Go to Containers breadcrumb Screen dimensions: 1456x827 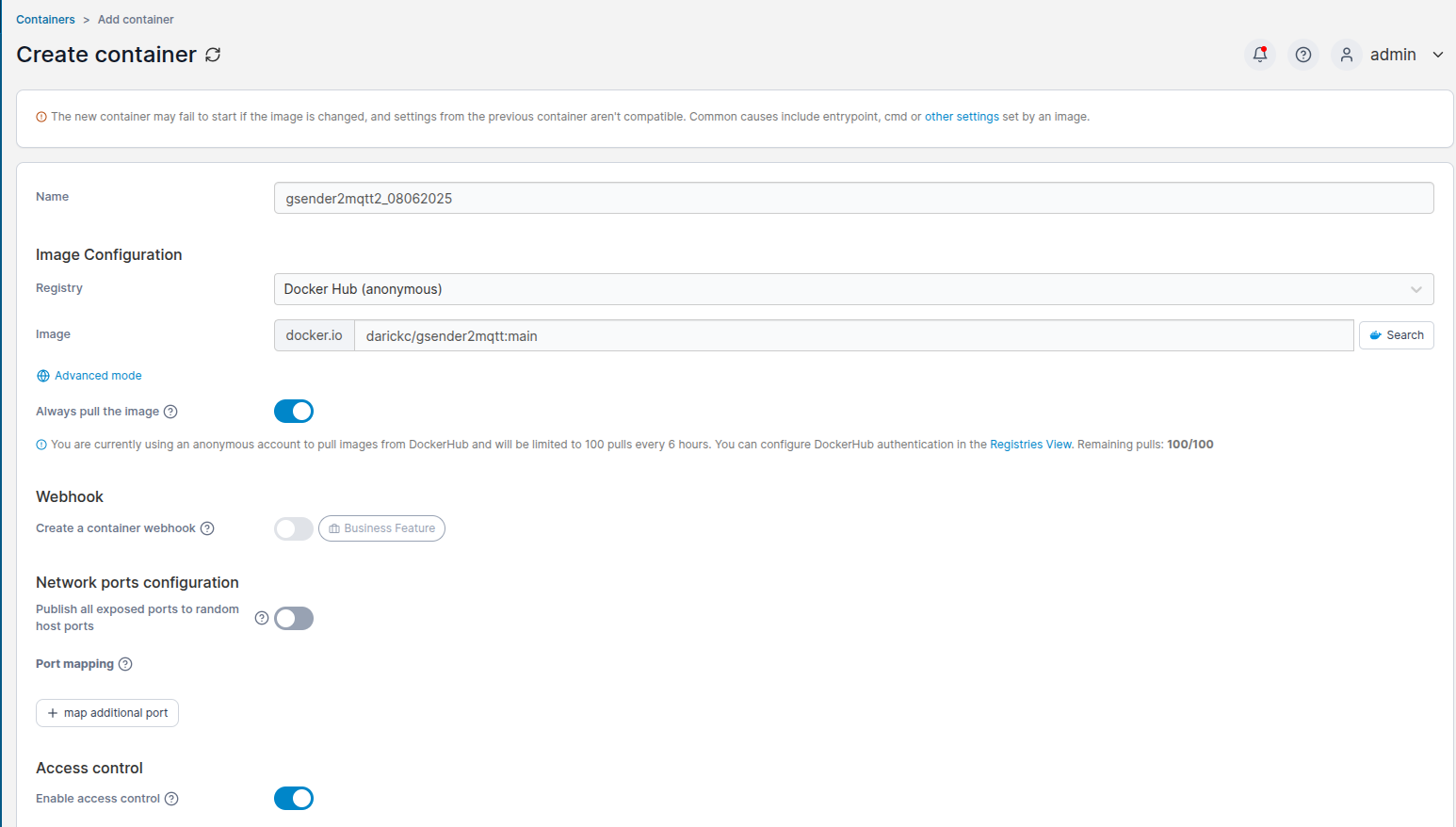click(x=45, y=20)
